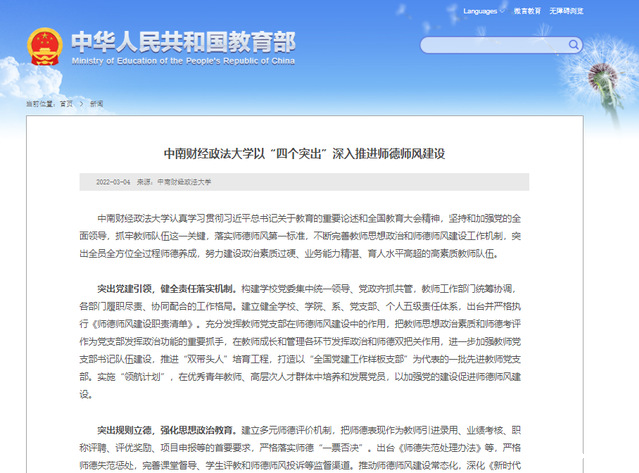The height and width of the screenshot is (473, 639).
Task: Open 新闻 in the breadcrumb
Action: 96,103
